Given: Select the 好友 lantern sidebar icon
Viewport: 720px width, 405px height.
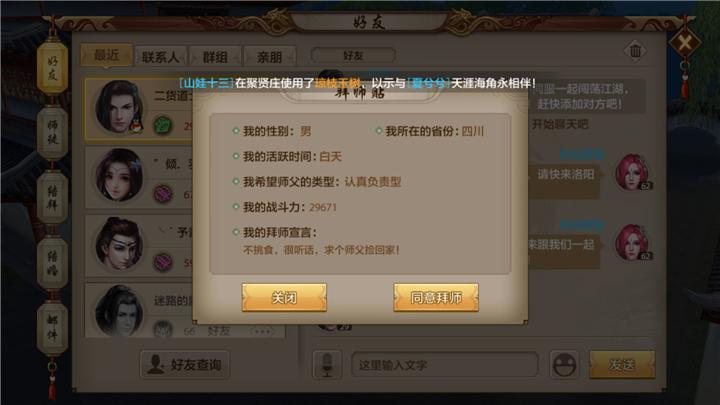Looking at the screenshot, I should point(52,67).
